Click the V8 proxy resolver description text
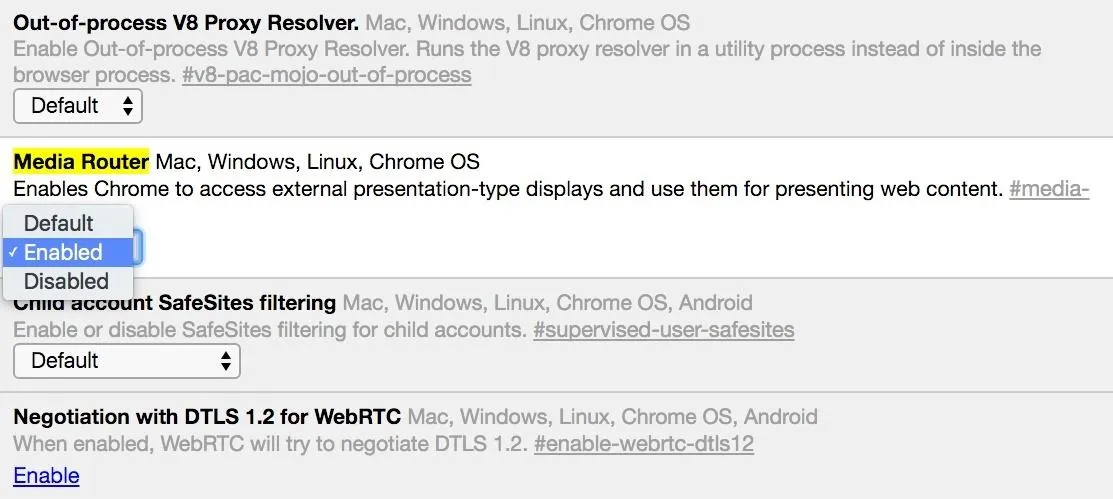Screen dimensions: 1113x499 coord(527,62)
